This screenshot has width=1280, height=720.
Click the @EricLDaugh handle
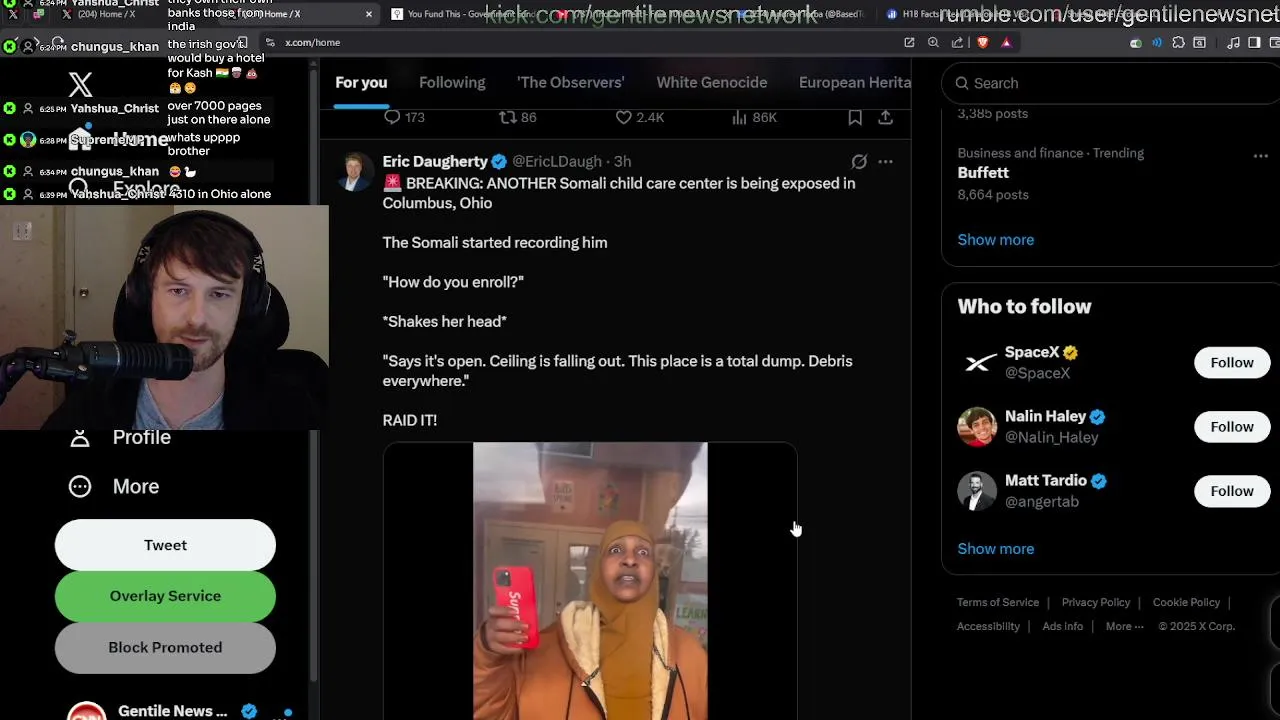[557, 161]
